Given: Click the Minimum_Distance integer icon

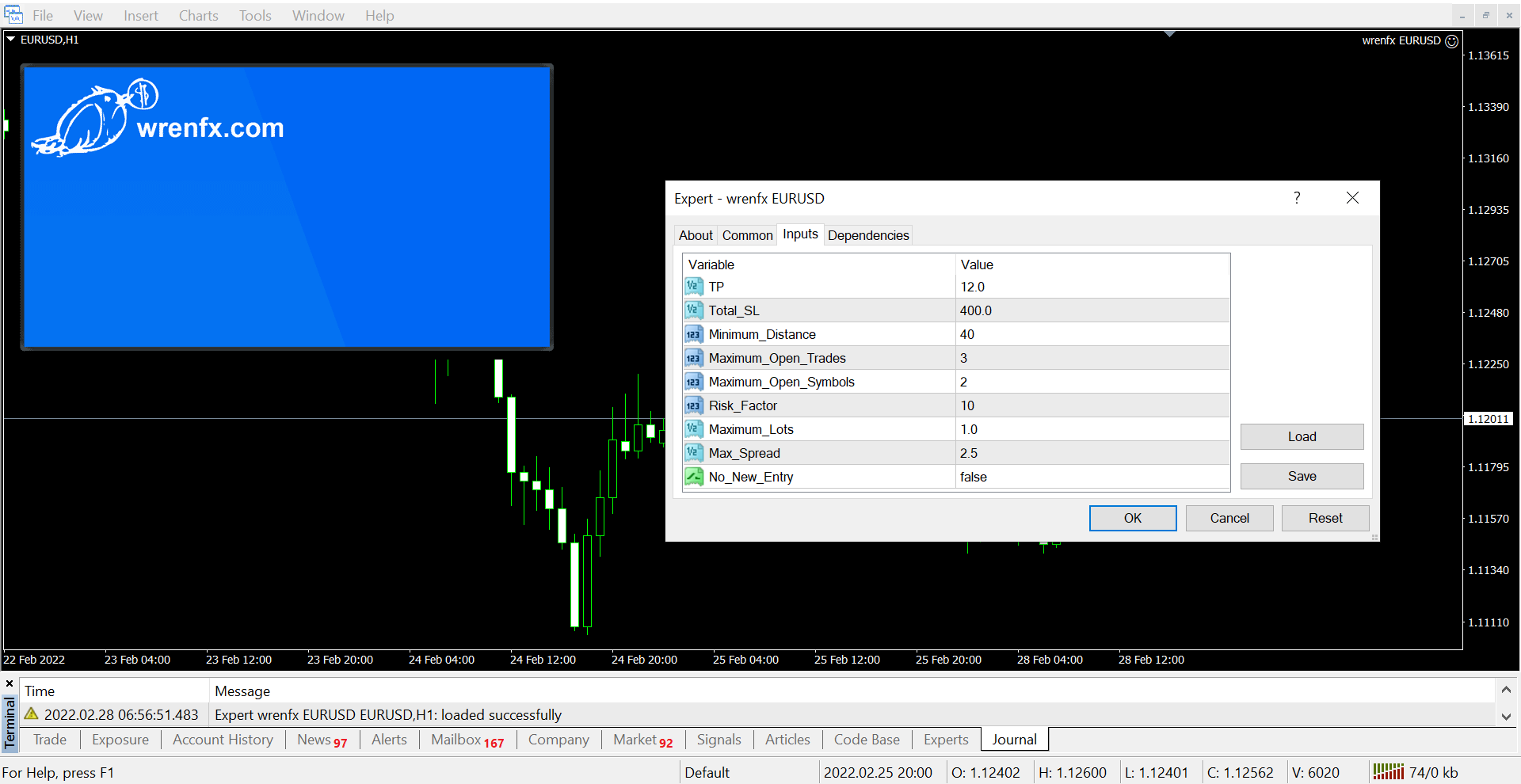Looking at the screenshot, I should (693, 334).
